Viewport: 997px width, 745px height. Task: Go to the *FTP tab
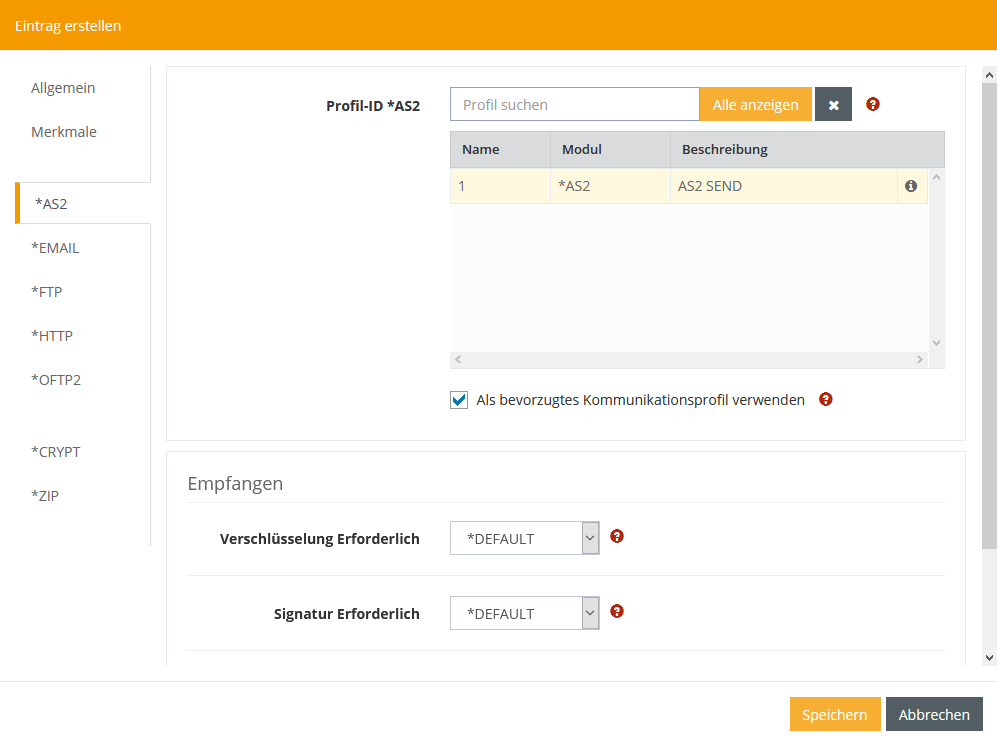(x=47, y=292)
